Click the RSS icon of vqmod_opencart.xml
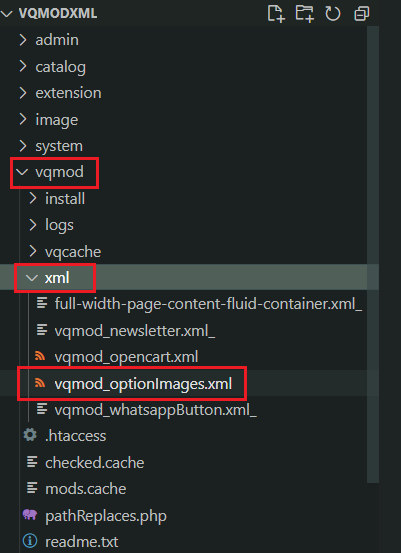This screenshot has height=553, width=401. (x=40, y=357)
